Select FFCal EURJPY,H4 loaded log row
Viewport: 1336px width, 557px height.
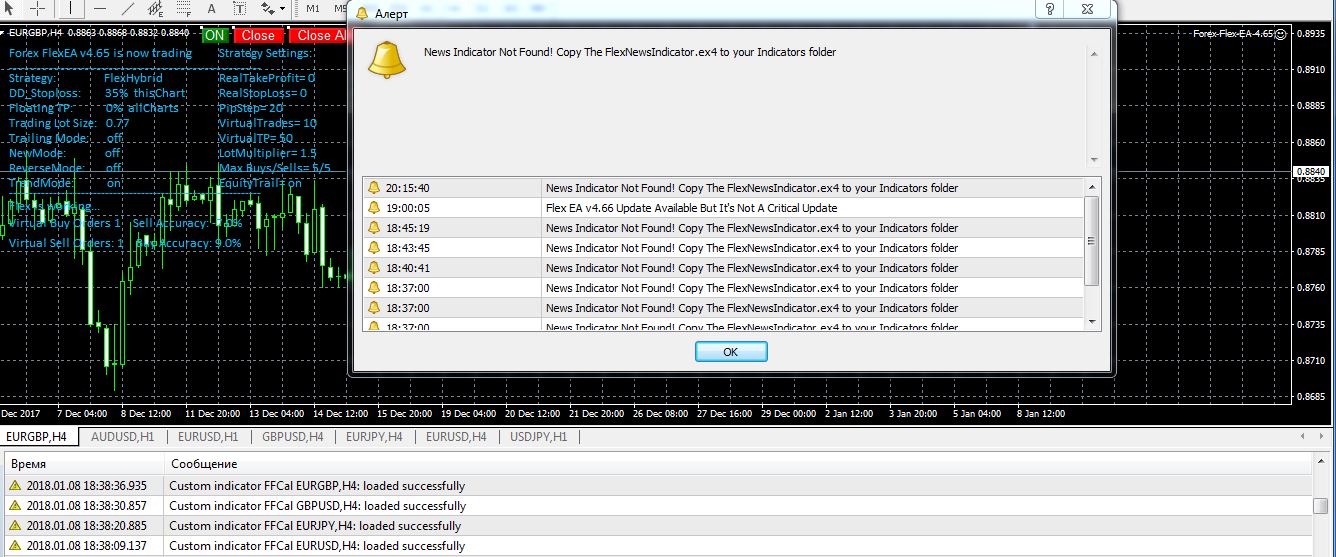pos(656,526)
